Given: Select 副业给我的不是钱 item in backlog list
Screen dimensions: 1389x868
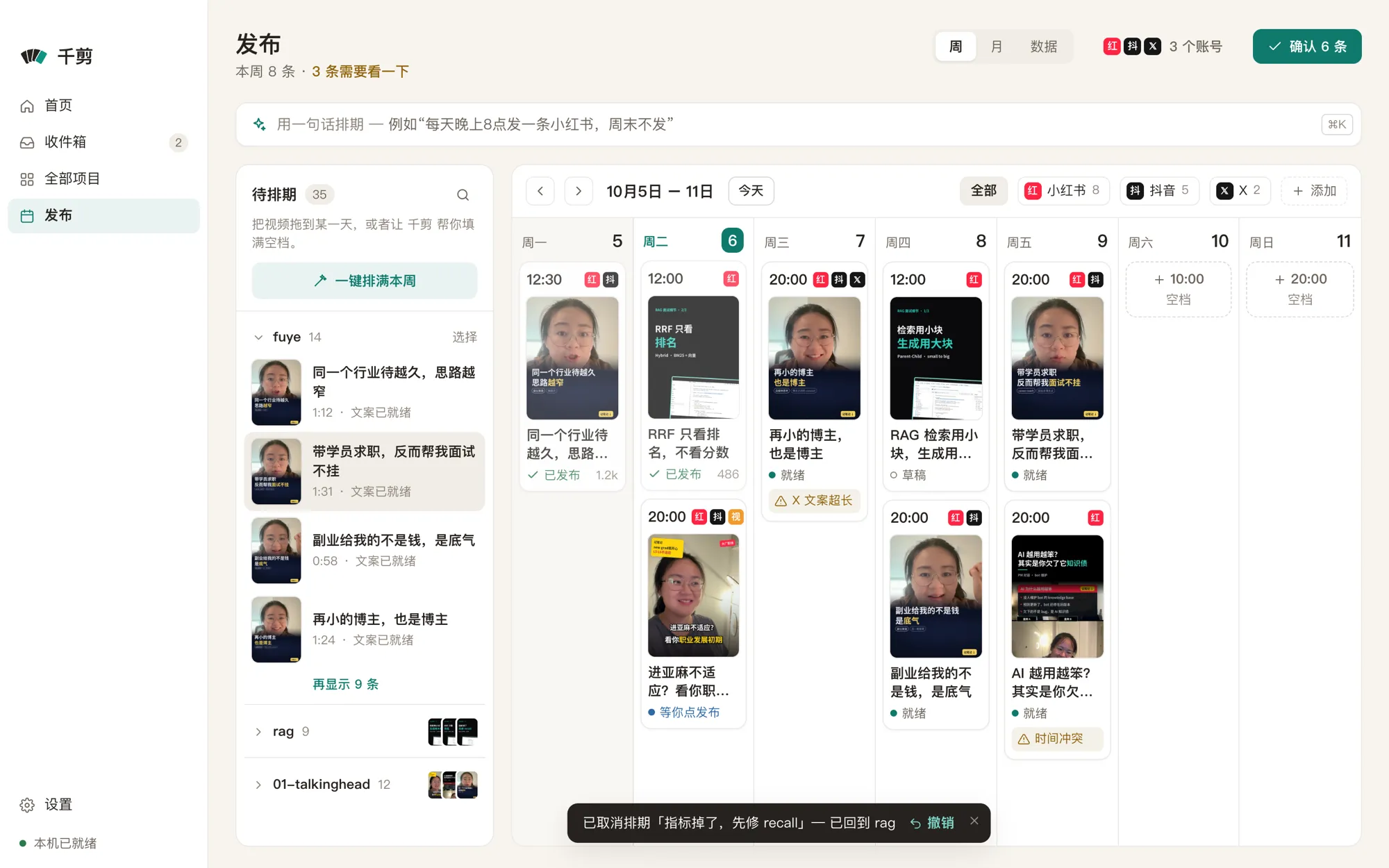Looking at the screenshot, I should (x=365, y=551).
